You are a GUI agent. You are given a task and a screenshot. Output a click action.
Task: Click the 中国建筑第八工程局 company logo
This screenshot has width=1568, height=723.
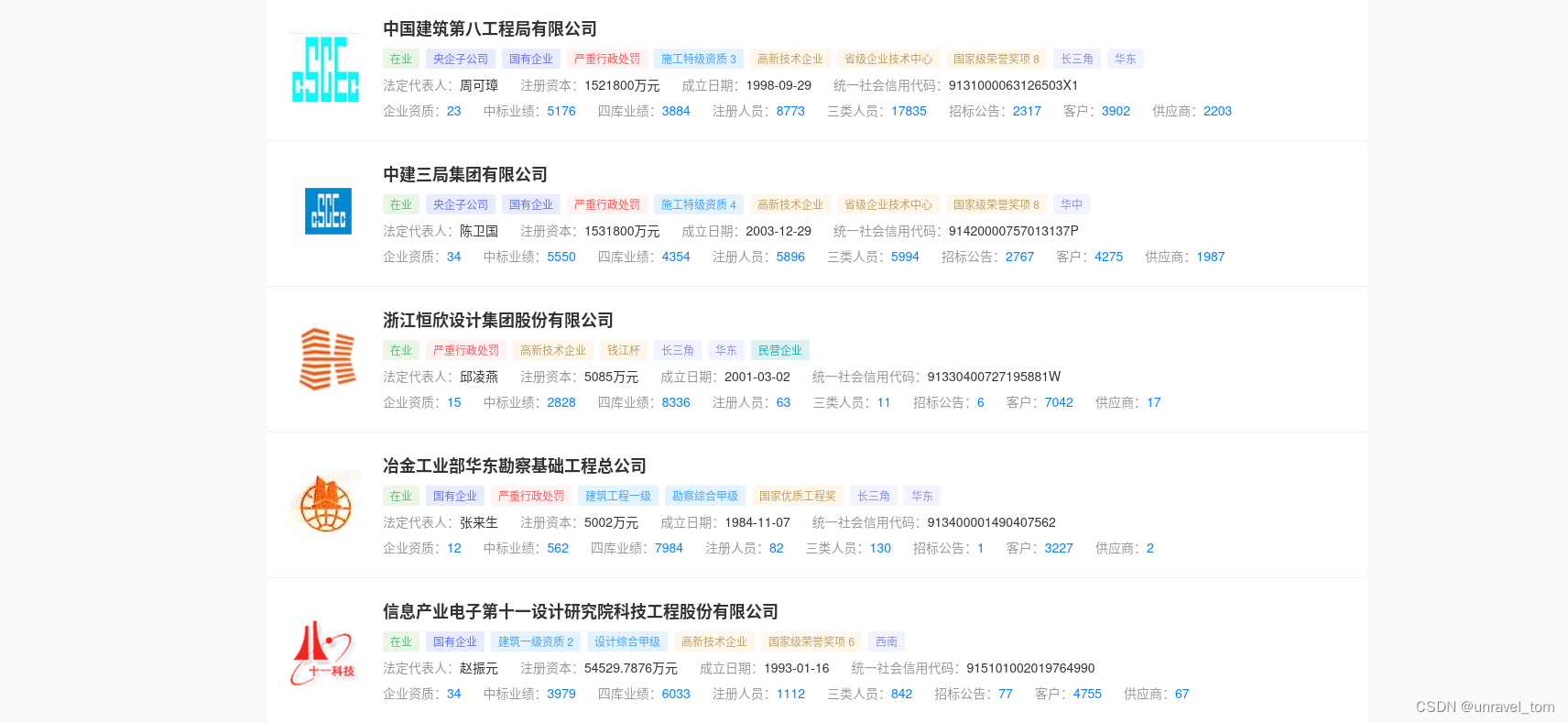pyautogui.click(x=325, y=69)
